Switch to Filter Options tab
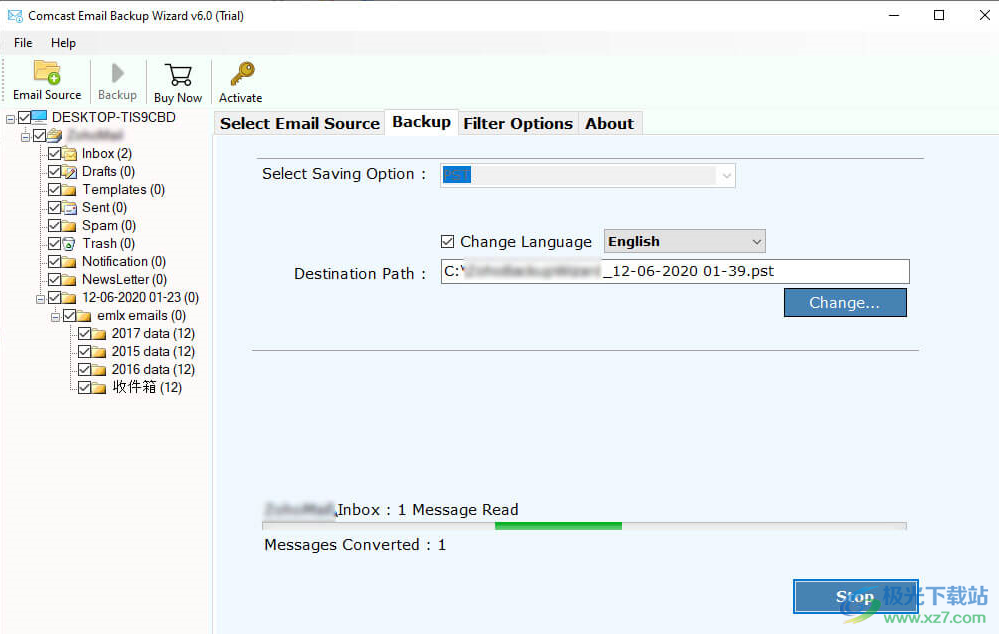 pyautogui.click(x=518, y=124)
